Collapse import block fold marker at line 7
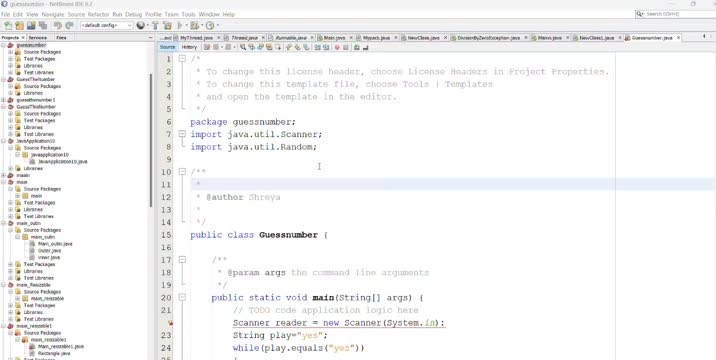Image resolution: width=716 pixels, height=360 pixels. (x=182, y=134)
